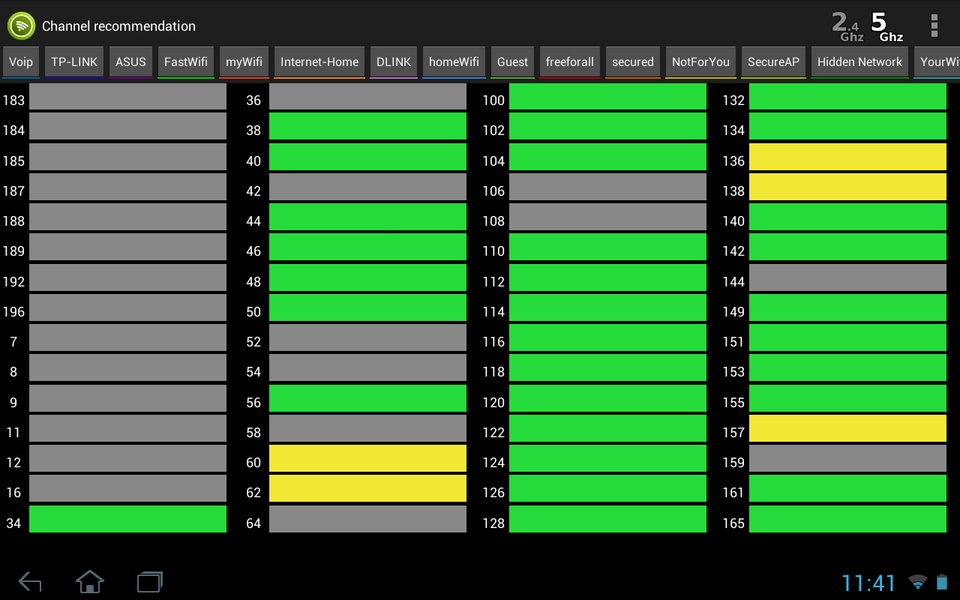Tap the gray bar for channel 183

click(128, 97)
